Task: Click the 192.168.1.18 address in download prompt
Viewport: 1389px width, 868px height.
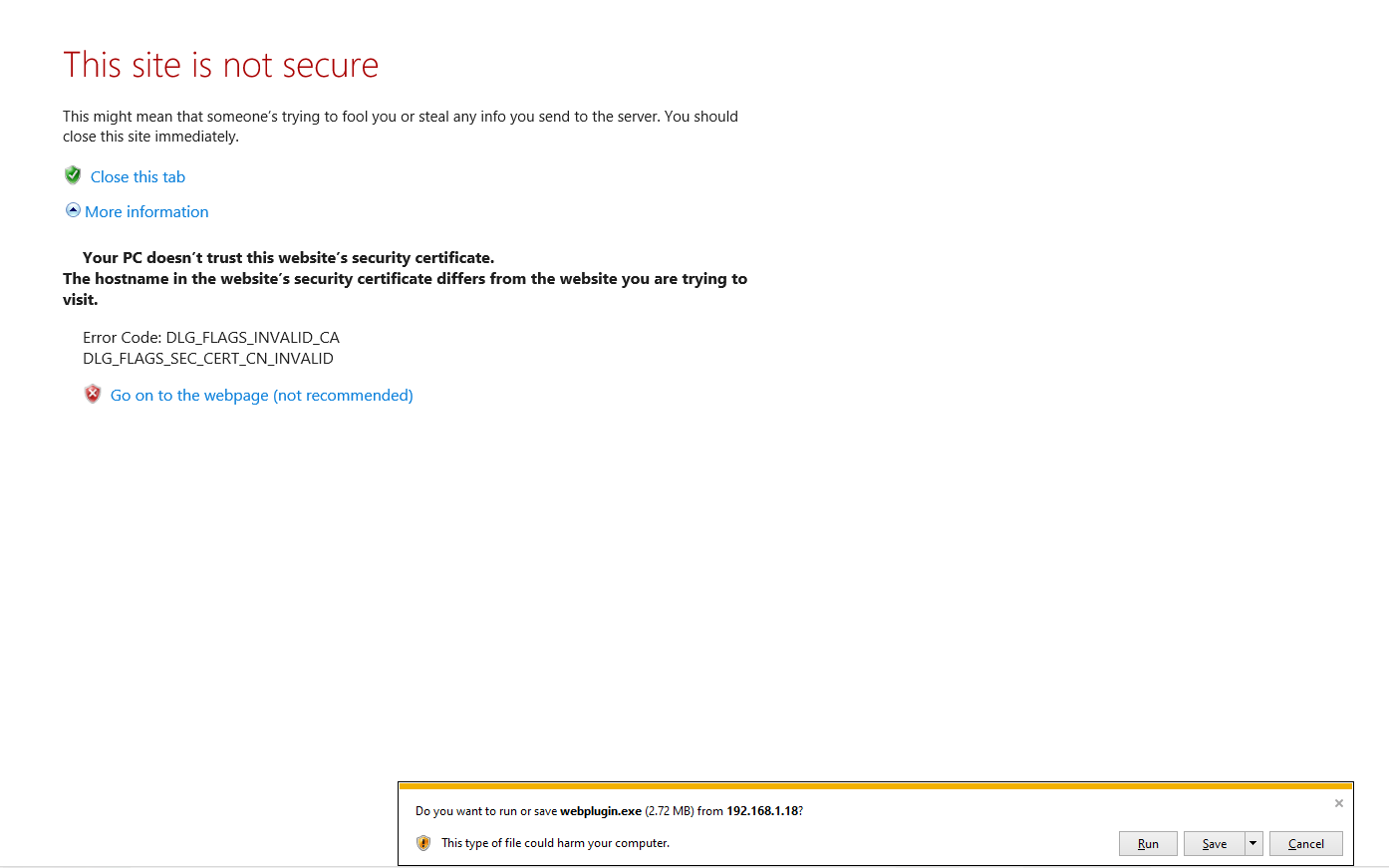Action: point(762,811)
